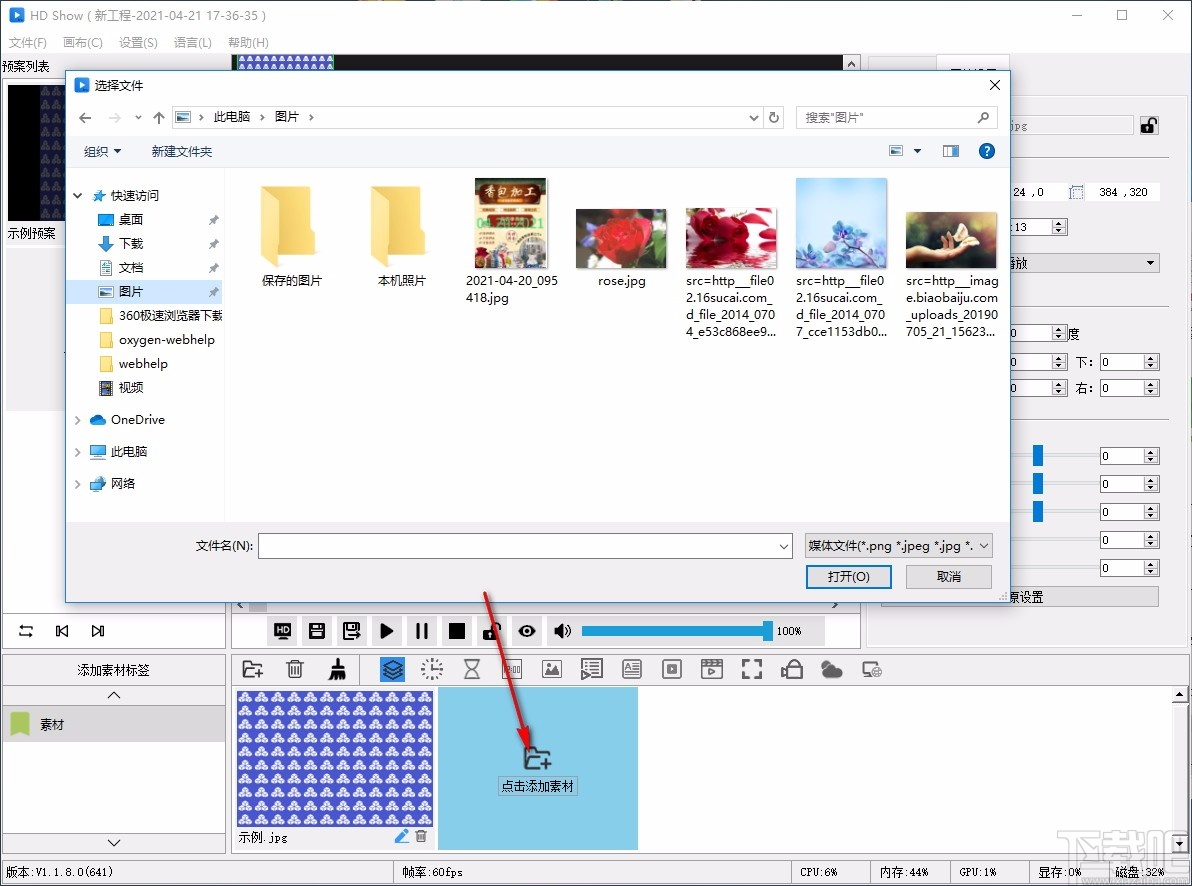Click the third blue slider in properties panel
The width and height of the screenshot is (1192, 886).
1038,511
